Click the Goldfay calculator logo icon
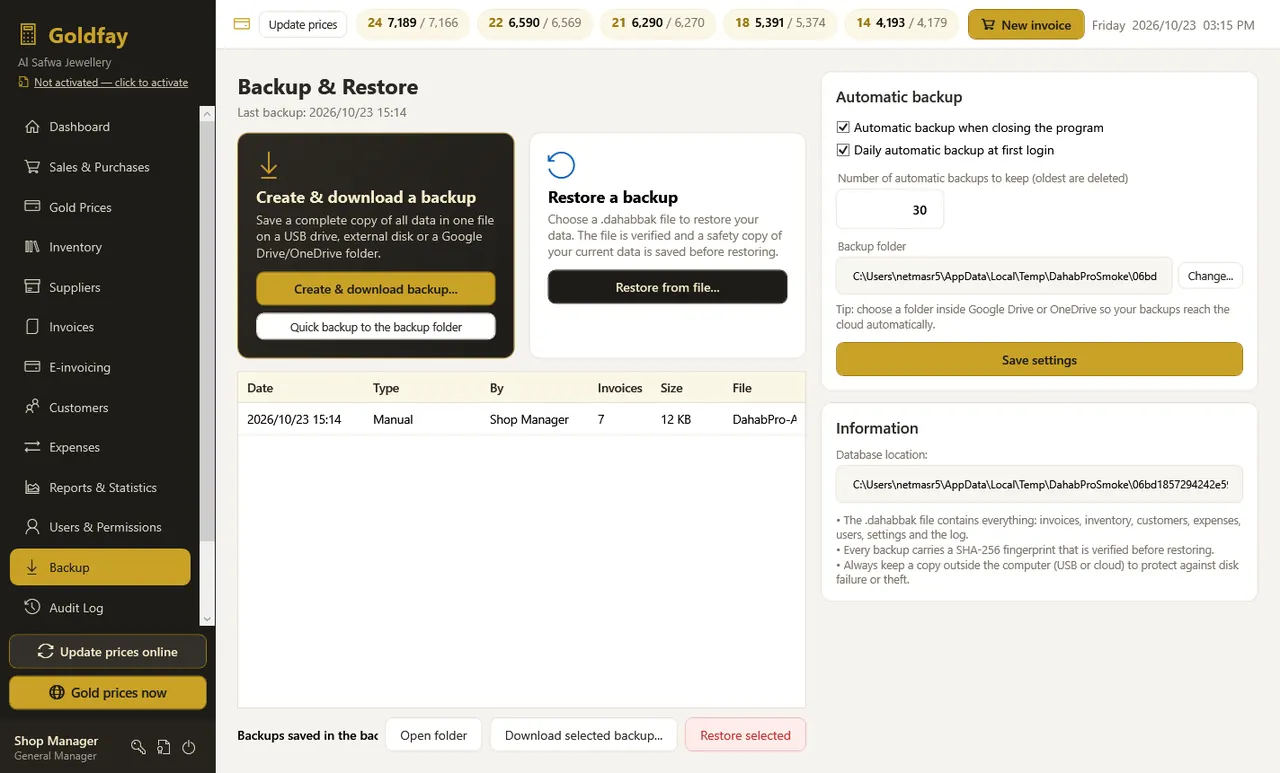The height and width of the screenshot is (773, 1280). (28, 36)
